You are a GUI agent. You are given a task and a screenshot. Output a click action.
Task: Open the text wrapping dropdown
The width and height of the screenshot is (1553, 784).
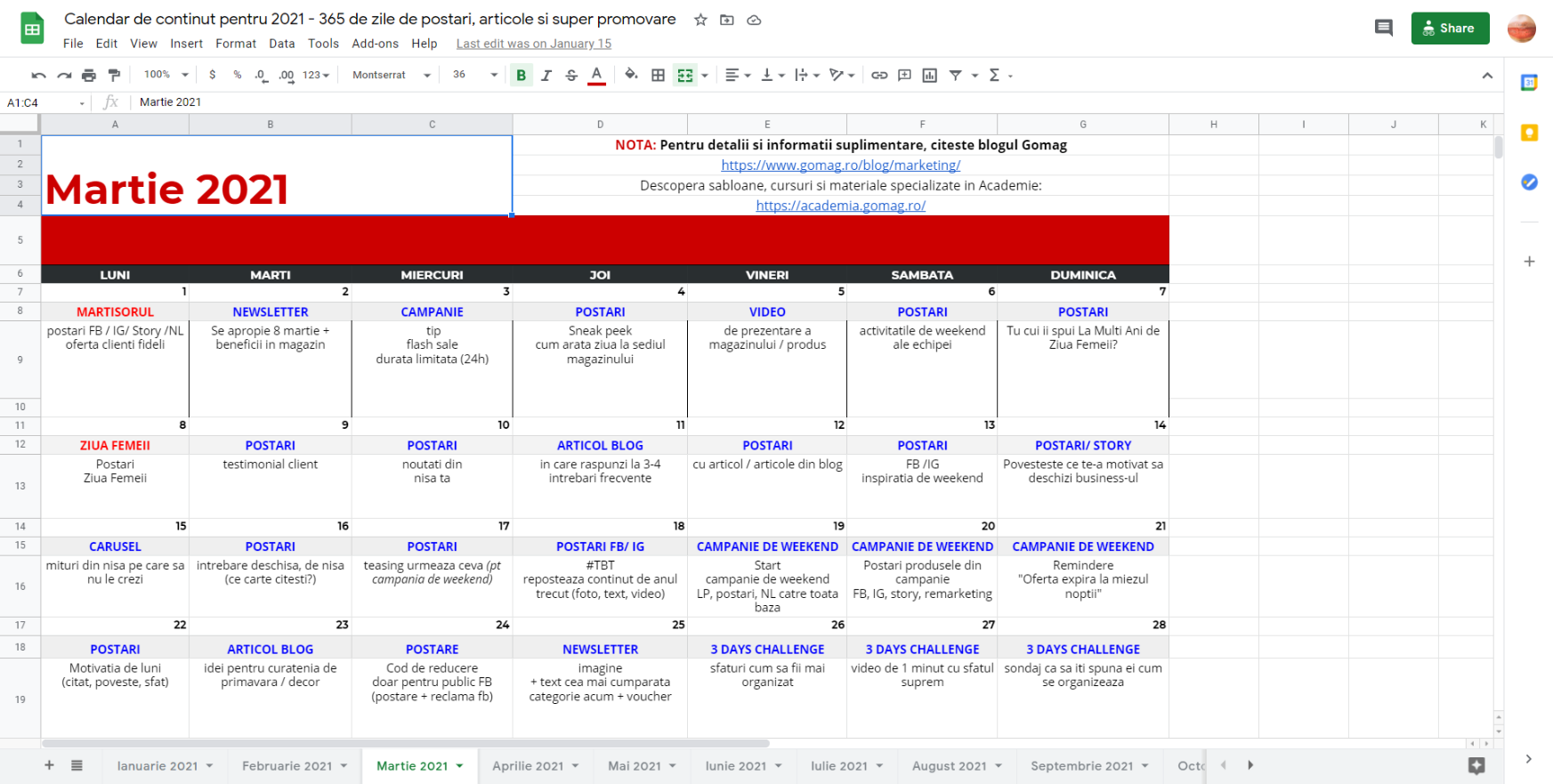click(806, 76)
